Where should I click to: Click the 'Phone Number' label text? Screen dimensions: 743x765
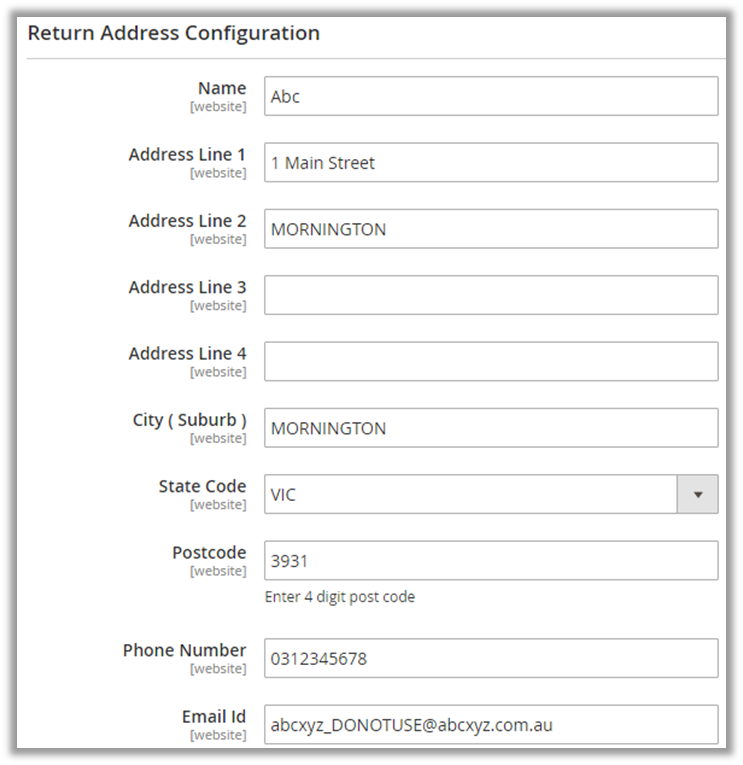pos(184,650)
